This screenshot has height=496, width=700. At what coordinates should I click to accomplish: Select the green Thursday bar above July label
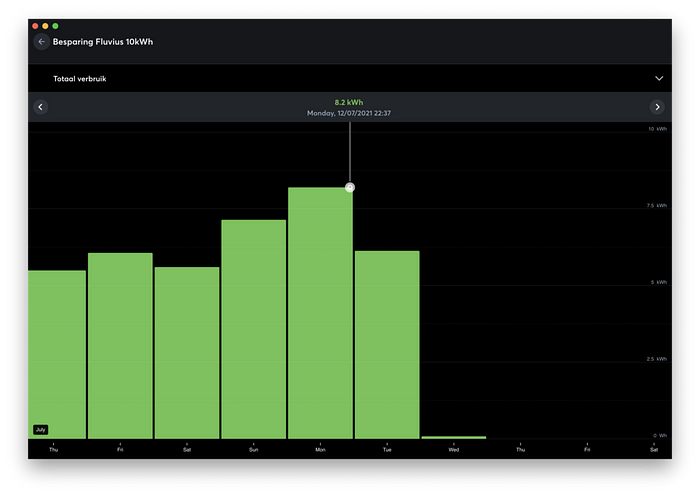click(57, 350)
